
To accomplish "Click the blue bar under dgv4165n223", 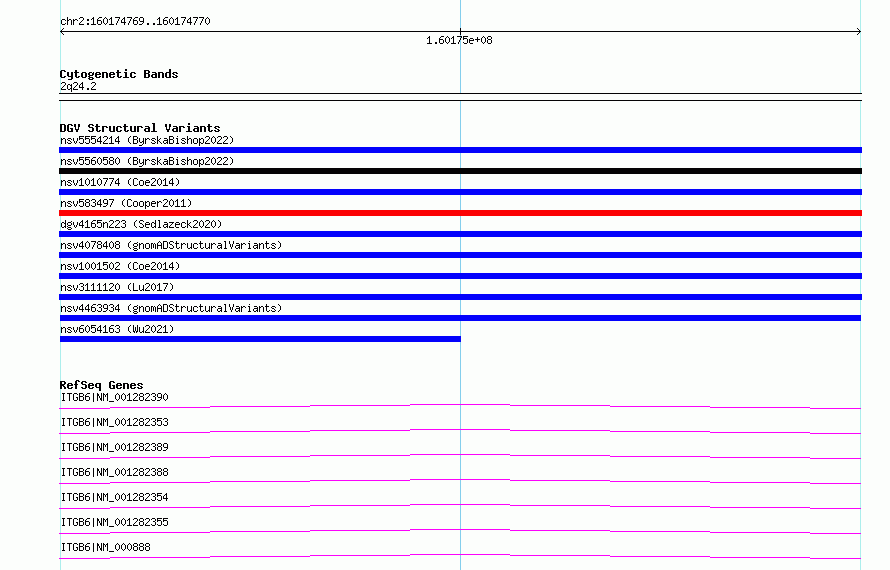I will [x=460, y=234].
